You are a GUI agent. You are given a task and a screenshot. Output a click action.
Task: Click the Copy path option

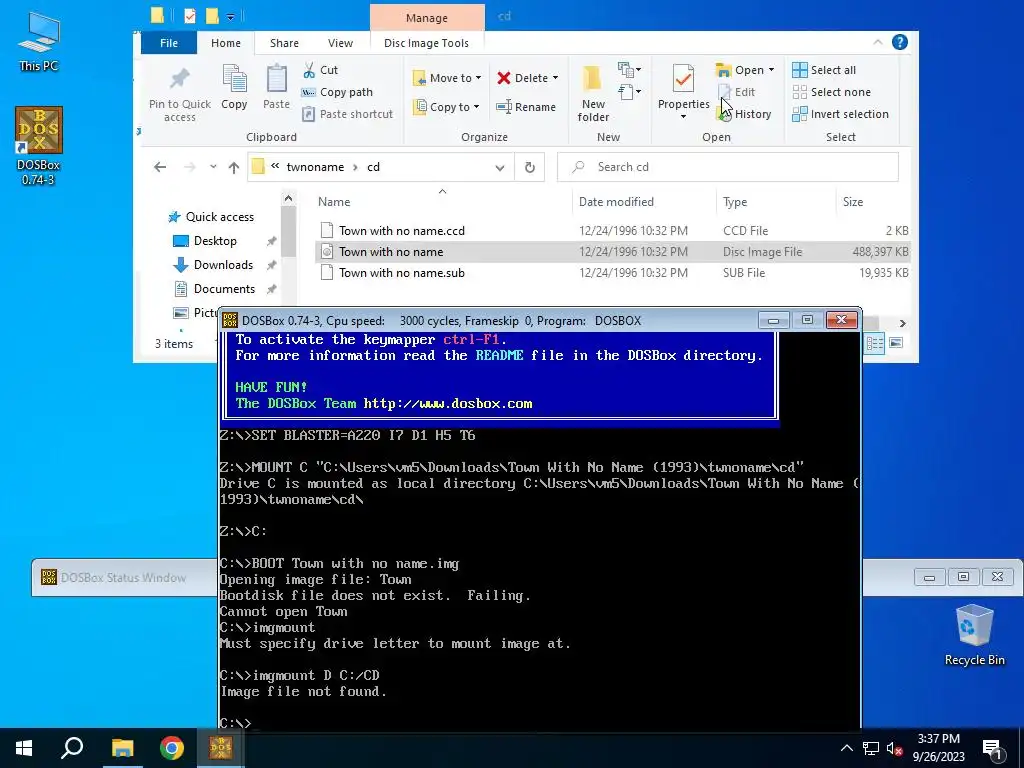[x=337, y=92]
